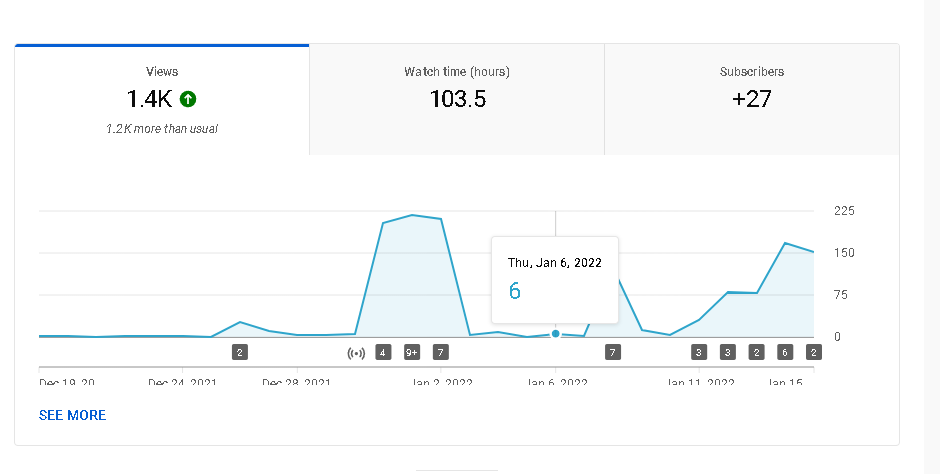Open the 7 marker right after the 9+ badge

(x=441, y=352)
